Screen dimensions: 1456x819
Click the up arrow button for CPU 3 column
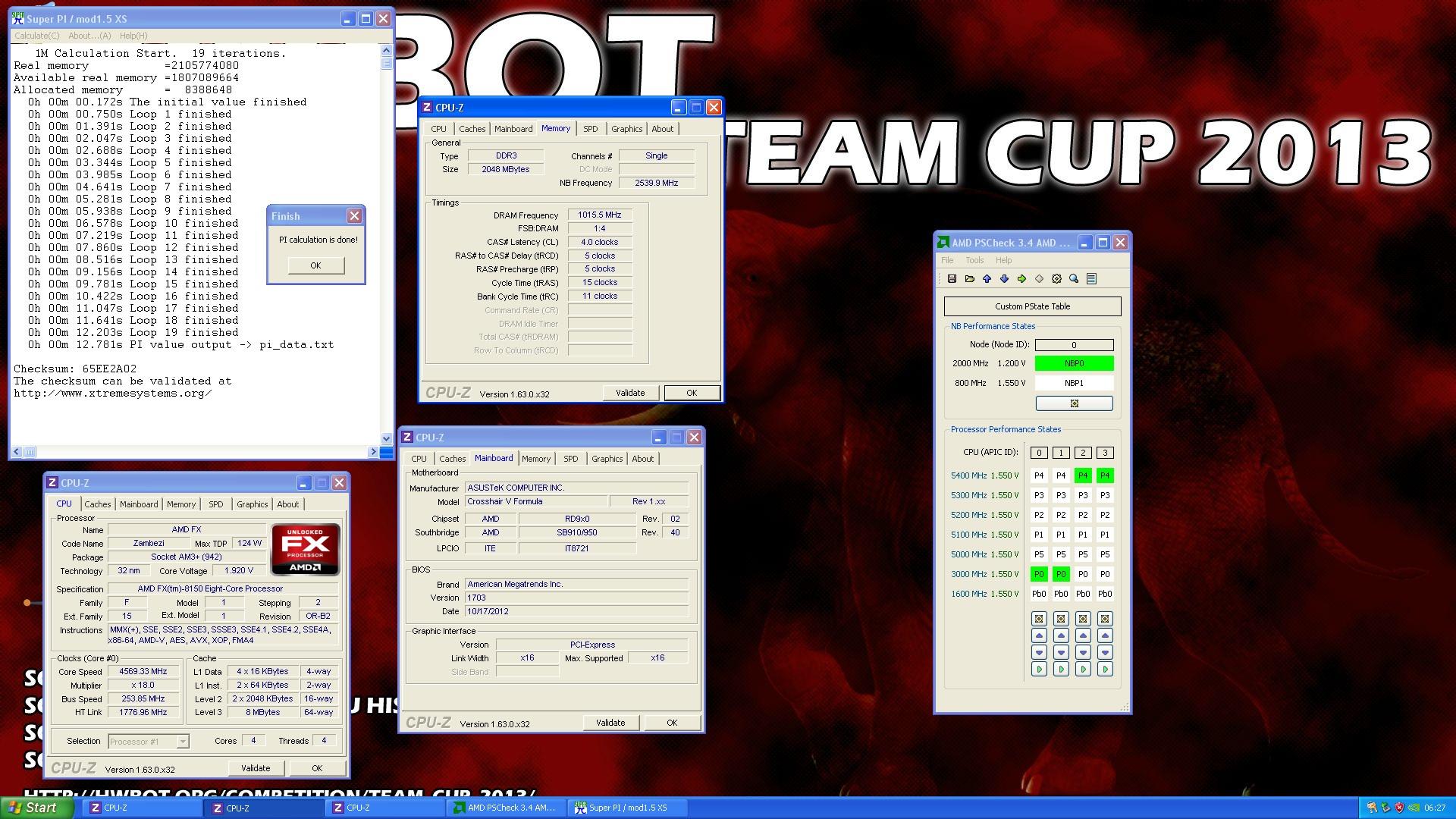click(1105, 635)
